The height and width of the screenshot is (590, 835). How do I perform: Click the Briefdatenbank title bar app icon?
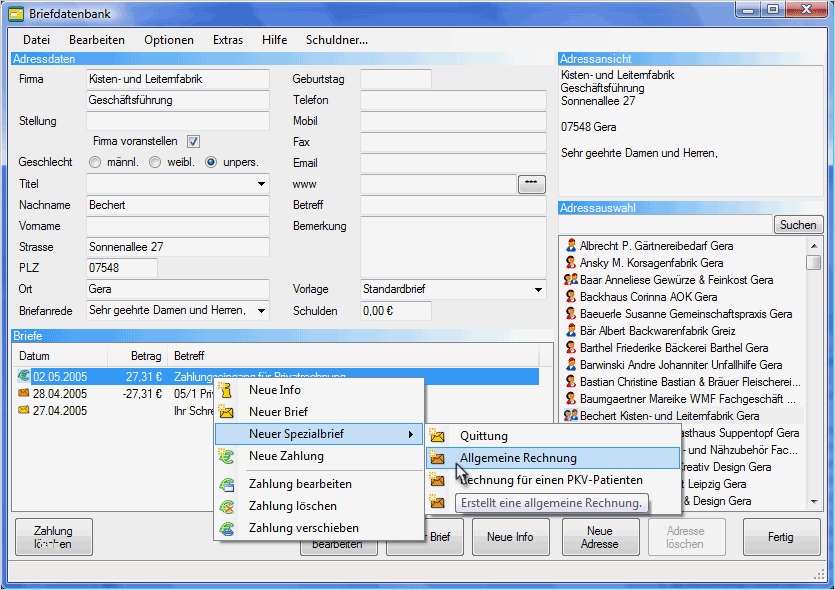tap(17, 14)
